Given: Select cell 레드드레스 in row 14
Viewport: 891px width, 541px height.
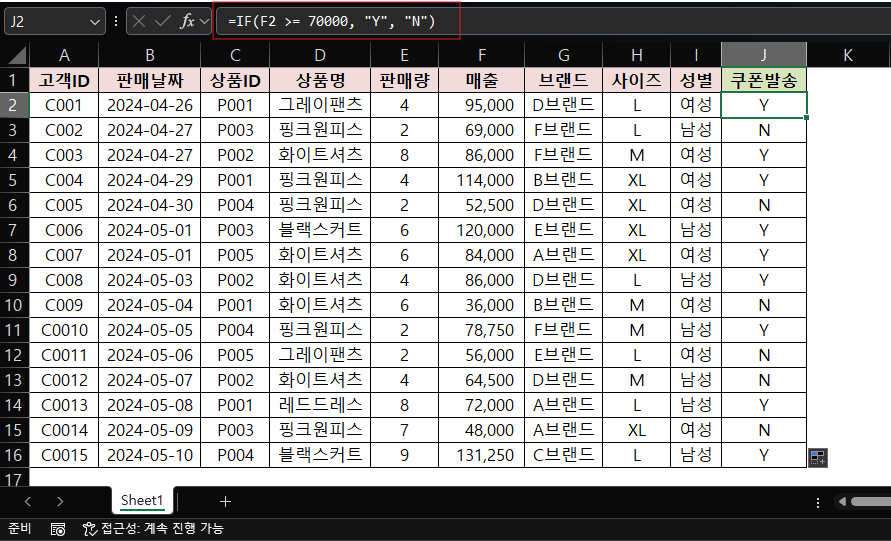Looking at the screenshot, I should [320, 405].
